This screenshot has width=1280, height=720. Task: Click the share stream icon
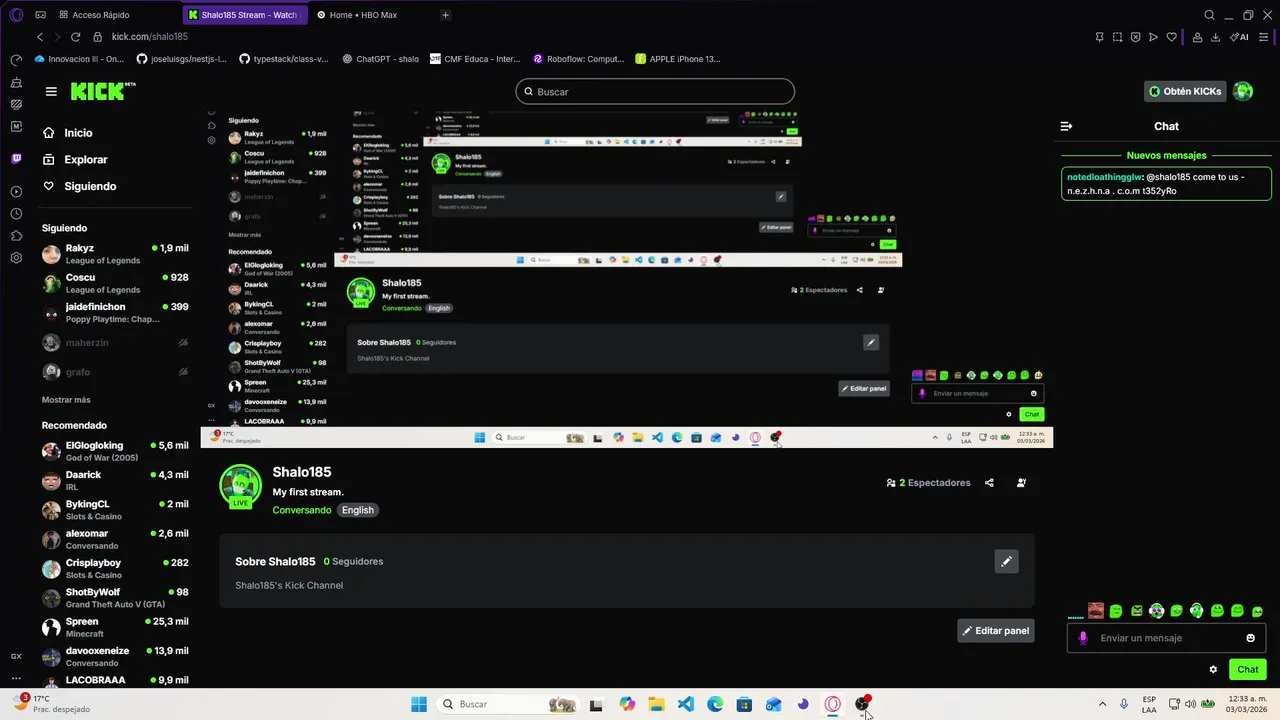[989, 483]
